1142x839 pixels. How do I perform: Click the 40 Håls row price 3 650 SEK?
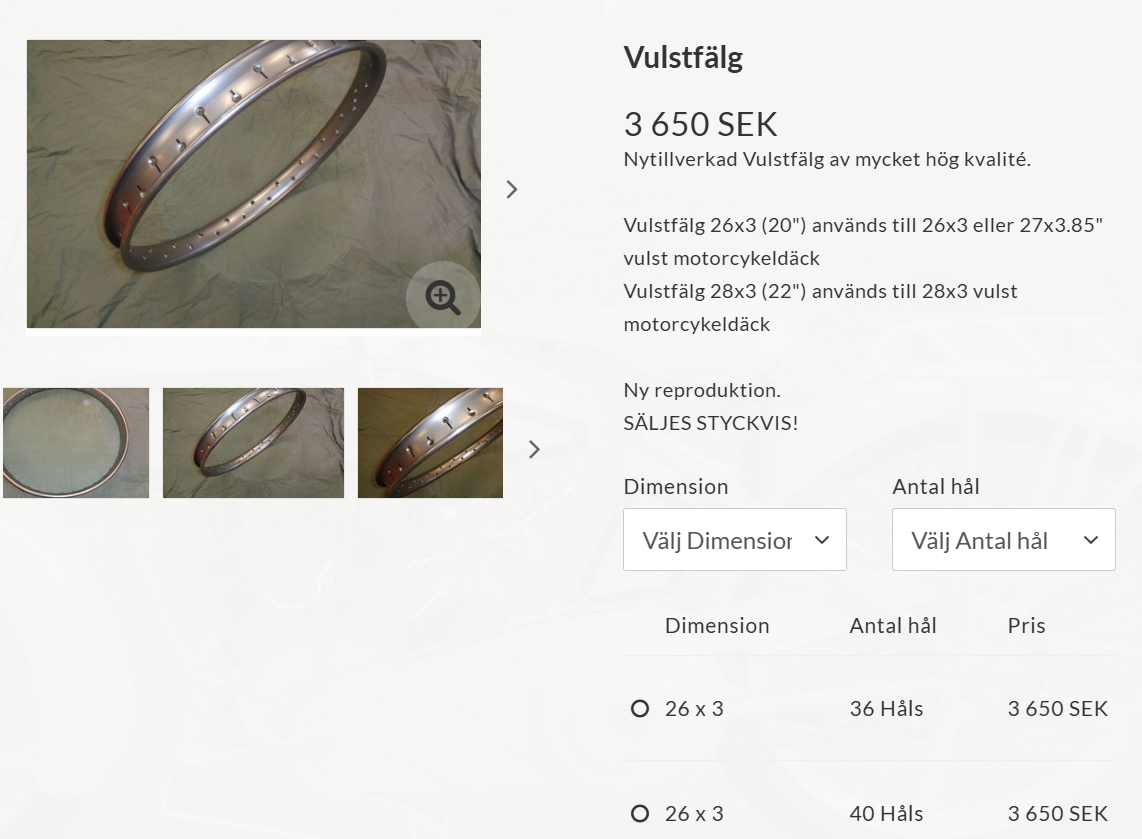(1058, 814)
